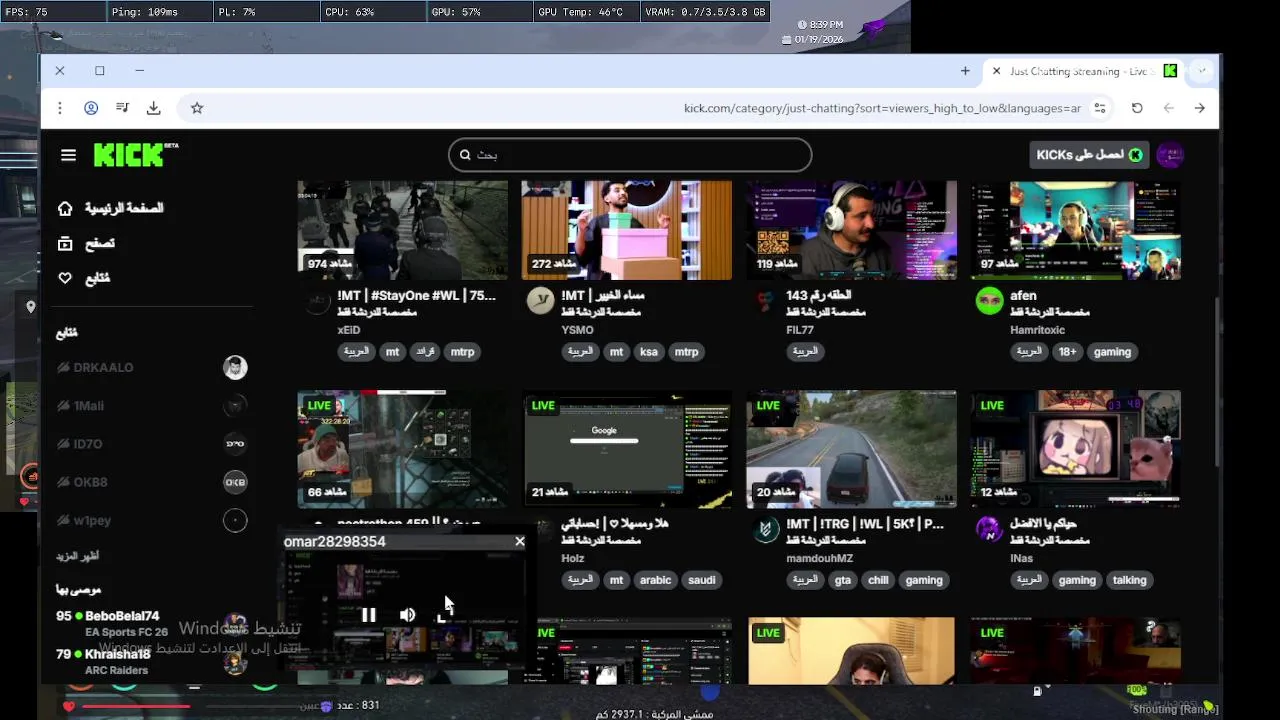Click the right-pointing browser navigation arrow
1280x720 pixels.
(x=1200, y=108)
